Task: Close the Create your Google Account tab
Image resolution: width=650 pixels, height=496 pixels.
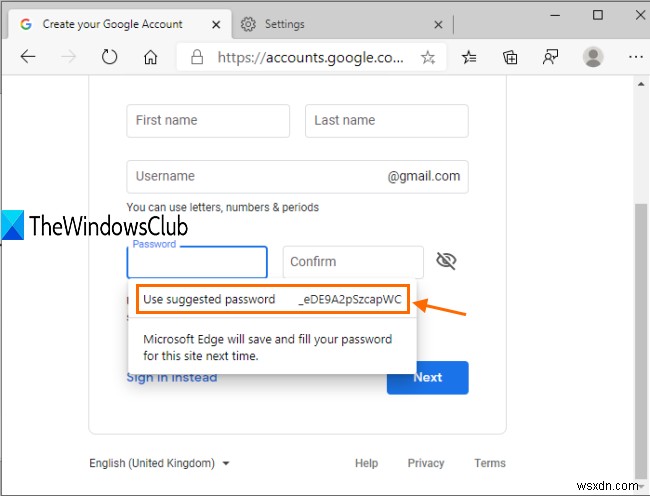Action: [x=216, y=25]
